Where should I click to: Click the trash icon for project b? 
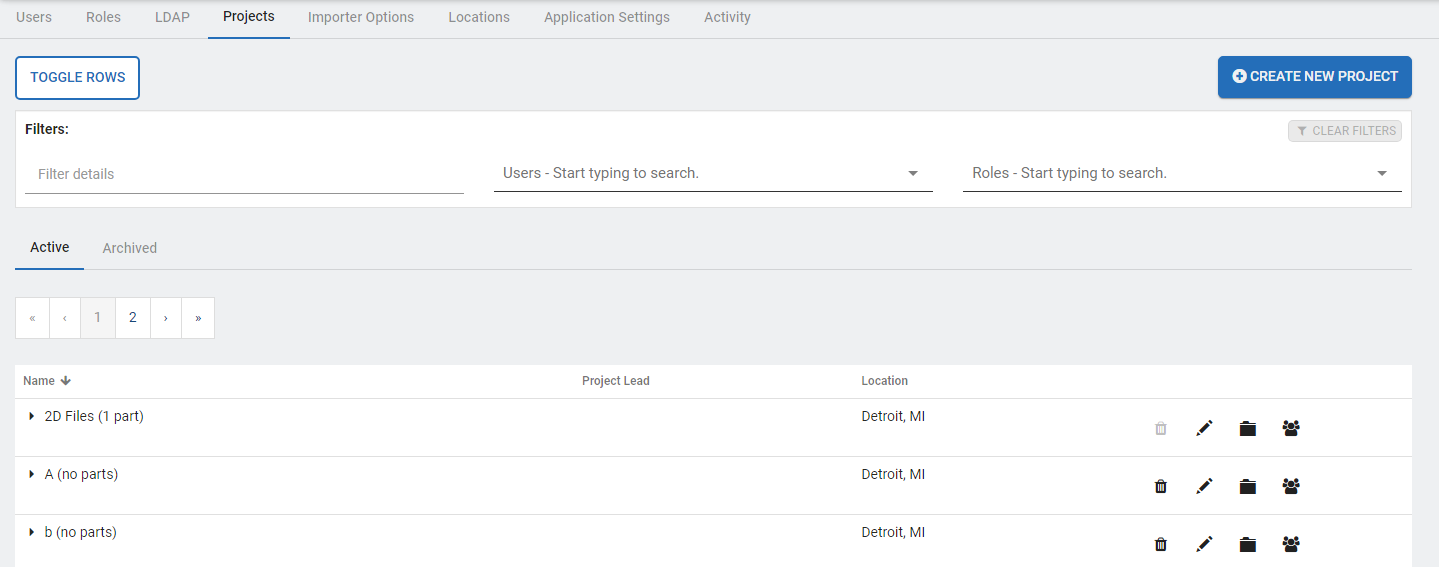pos(1160,545)
